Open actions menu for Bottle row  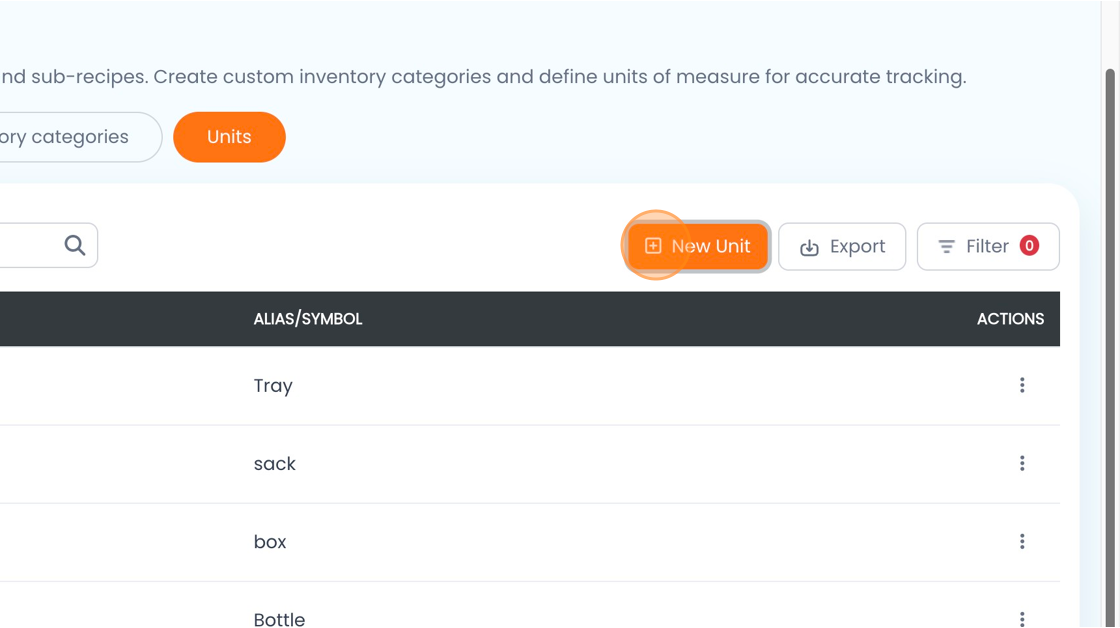pyautogui.click(x=1022, y=618)
